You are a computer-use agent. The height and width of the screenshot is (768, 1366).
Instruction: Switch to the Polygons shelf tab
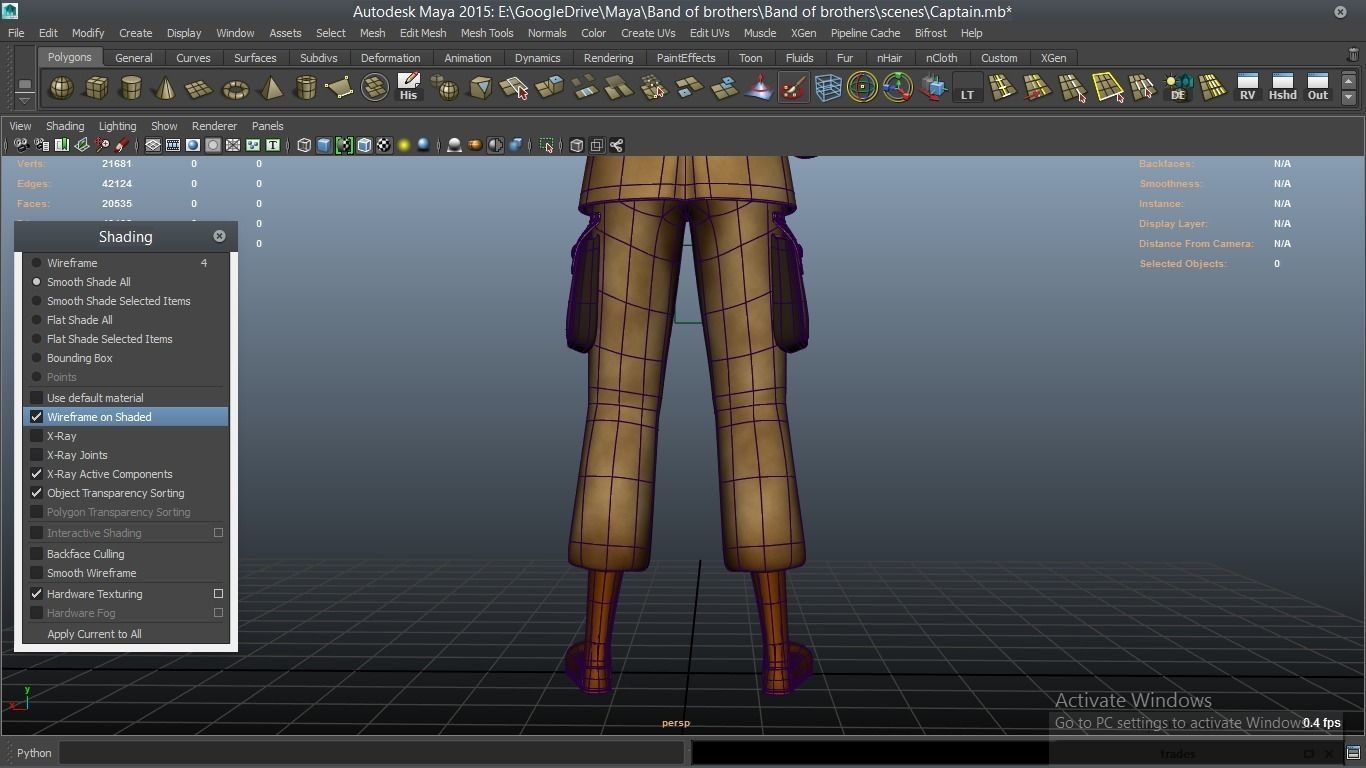[69, 58]
